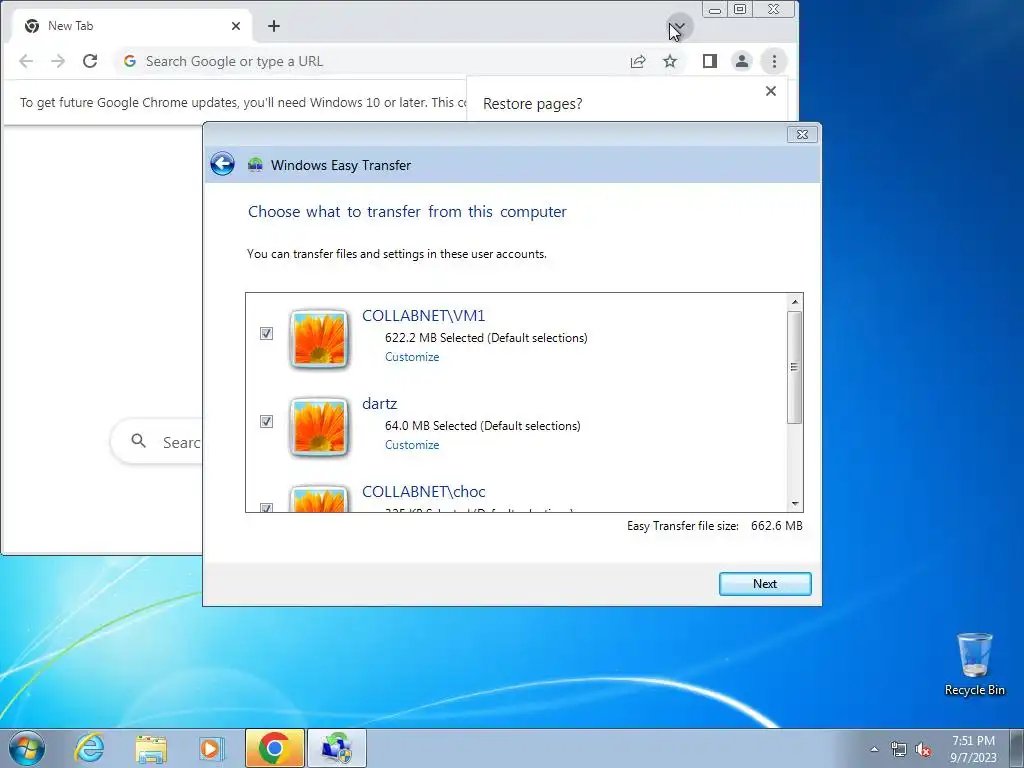Dismiss the Restore pages popup
This screenshot has height=768, width=1024.
tap(771, 91)
